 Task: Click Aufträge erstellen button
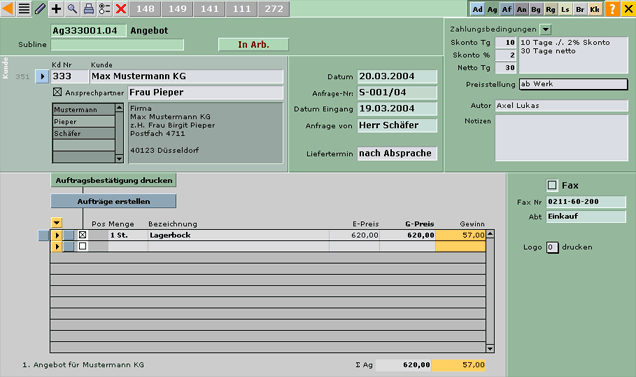point(114,201)
